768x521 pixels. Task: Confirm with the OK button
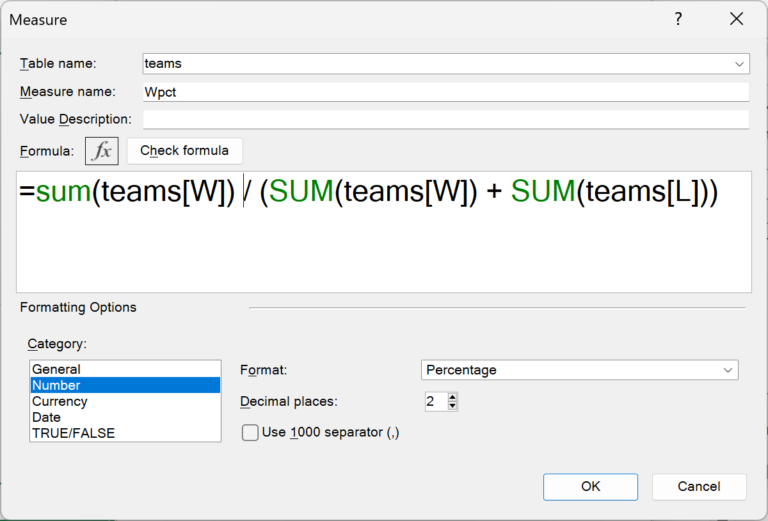point(590,487)
